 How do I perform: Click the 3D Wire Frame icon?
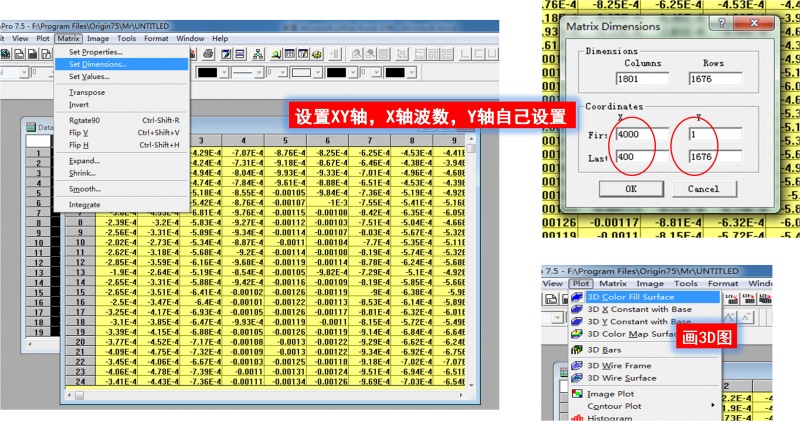(577, 365)
